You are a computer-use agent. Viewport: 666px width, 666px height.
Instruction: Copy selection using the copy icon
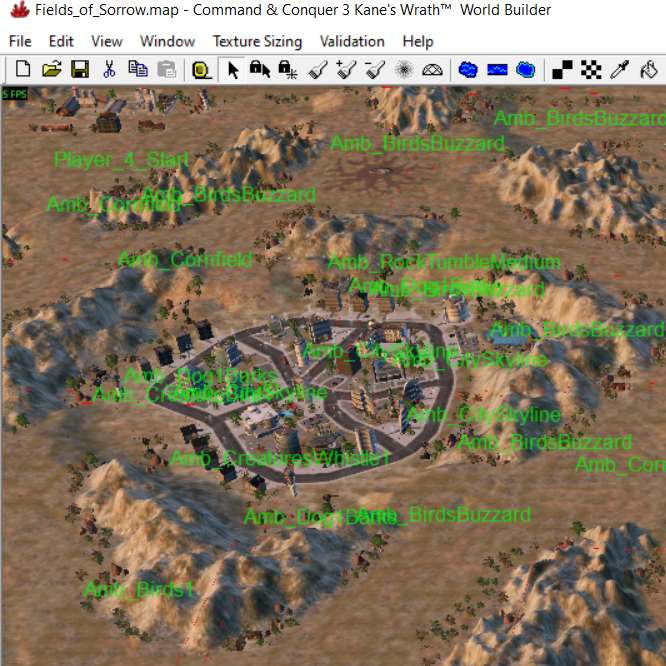tap(138, 69)
